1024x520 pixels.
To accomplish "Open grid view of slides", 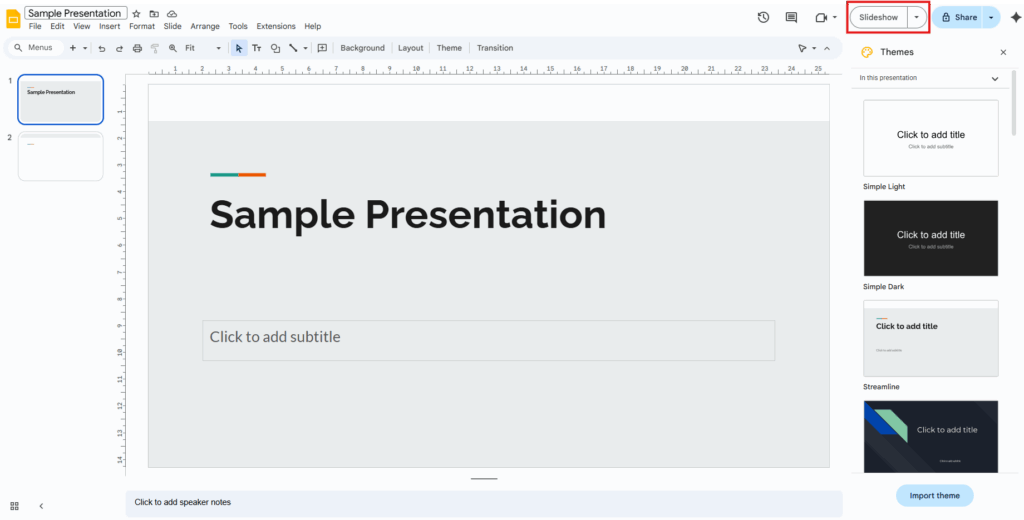I will [x=14, y=506].
